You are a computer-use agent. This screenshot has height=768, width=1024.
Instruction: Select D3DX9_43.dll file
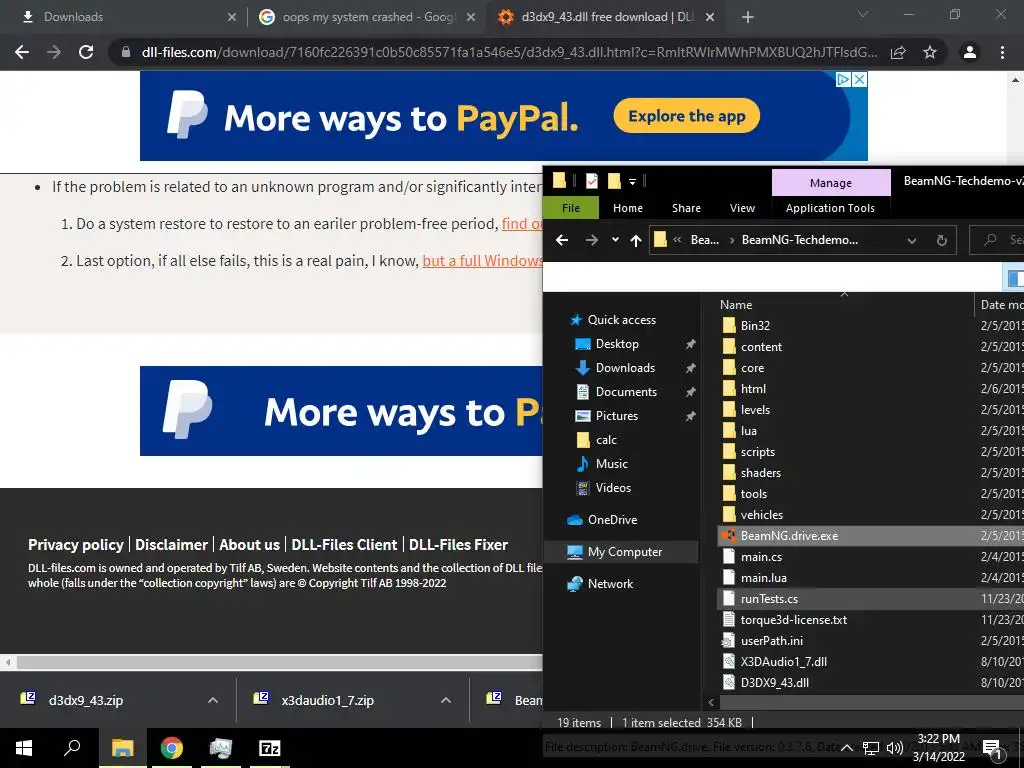click(775, 682)
